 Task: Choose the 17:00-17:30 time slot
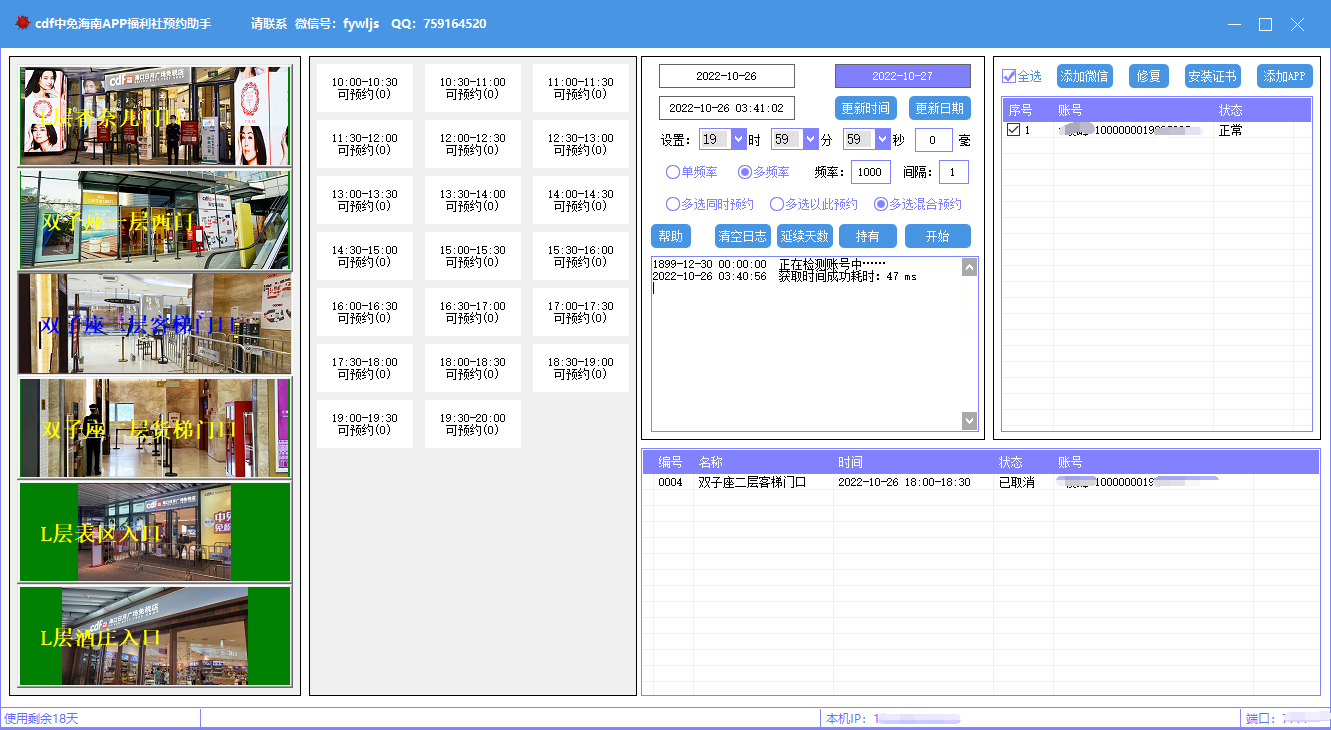(x=581, y=312)
